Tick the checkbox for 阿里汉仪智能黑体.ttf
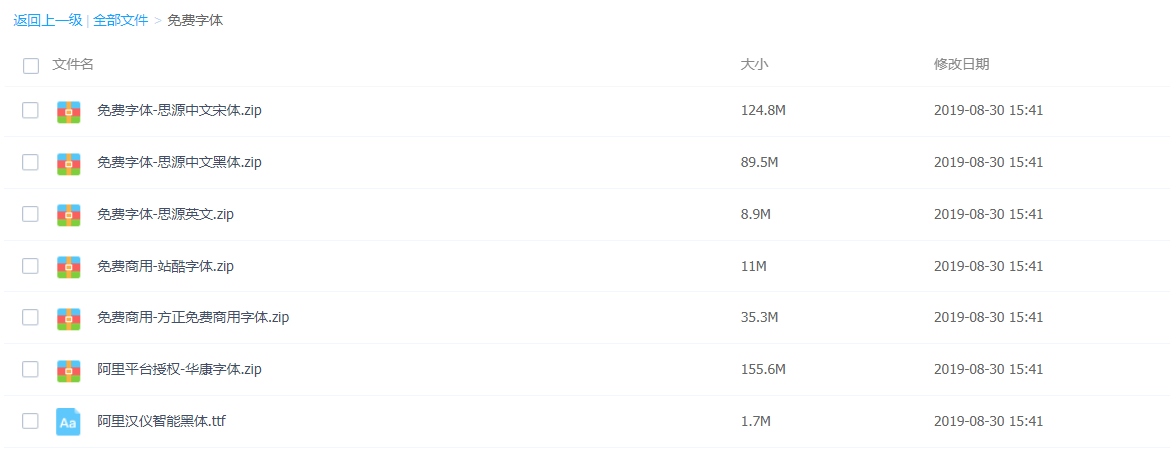Viewport: 1170px width, 475px height. coord(30,421)
